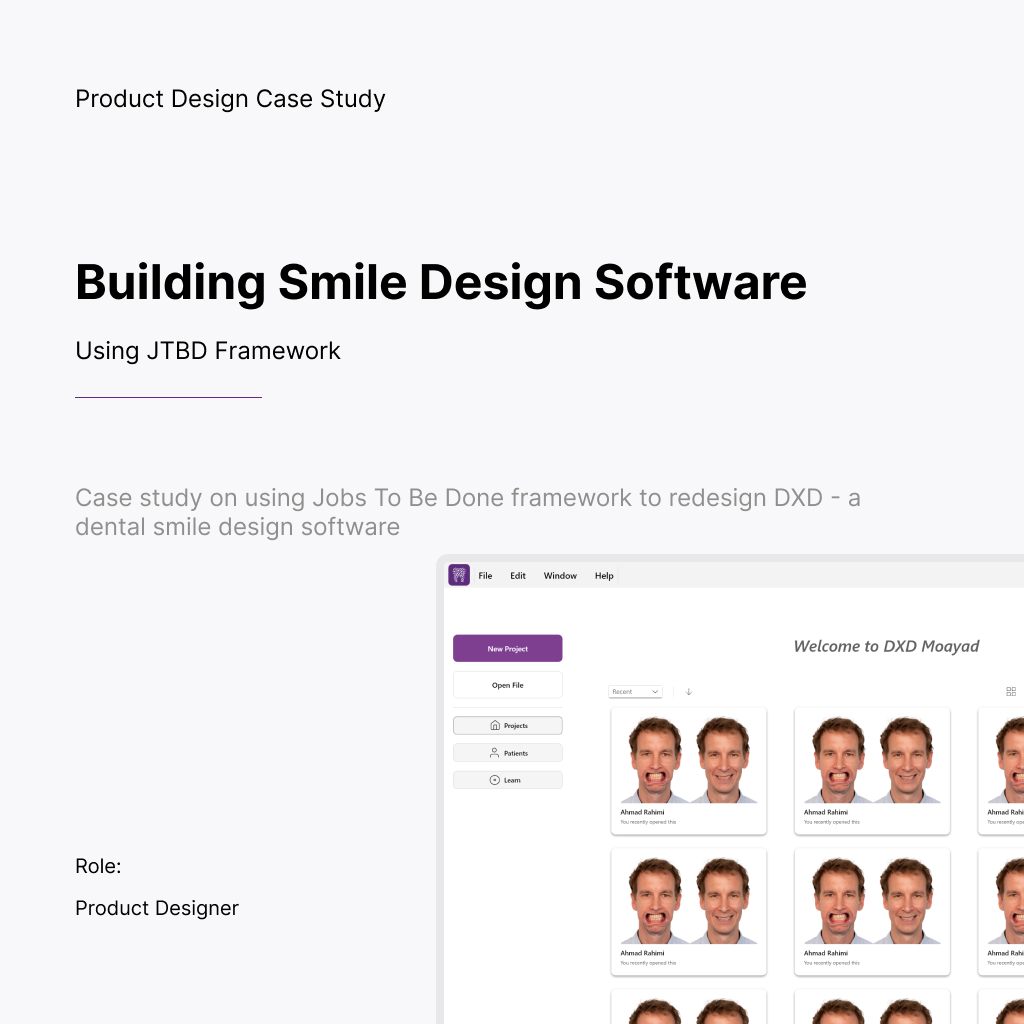Select second project card in second row

point(872,911)
